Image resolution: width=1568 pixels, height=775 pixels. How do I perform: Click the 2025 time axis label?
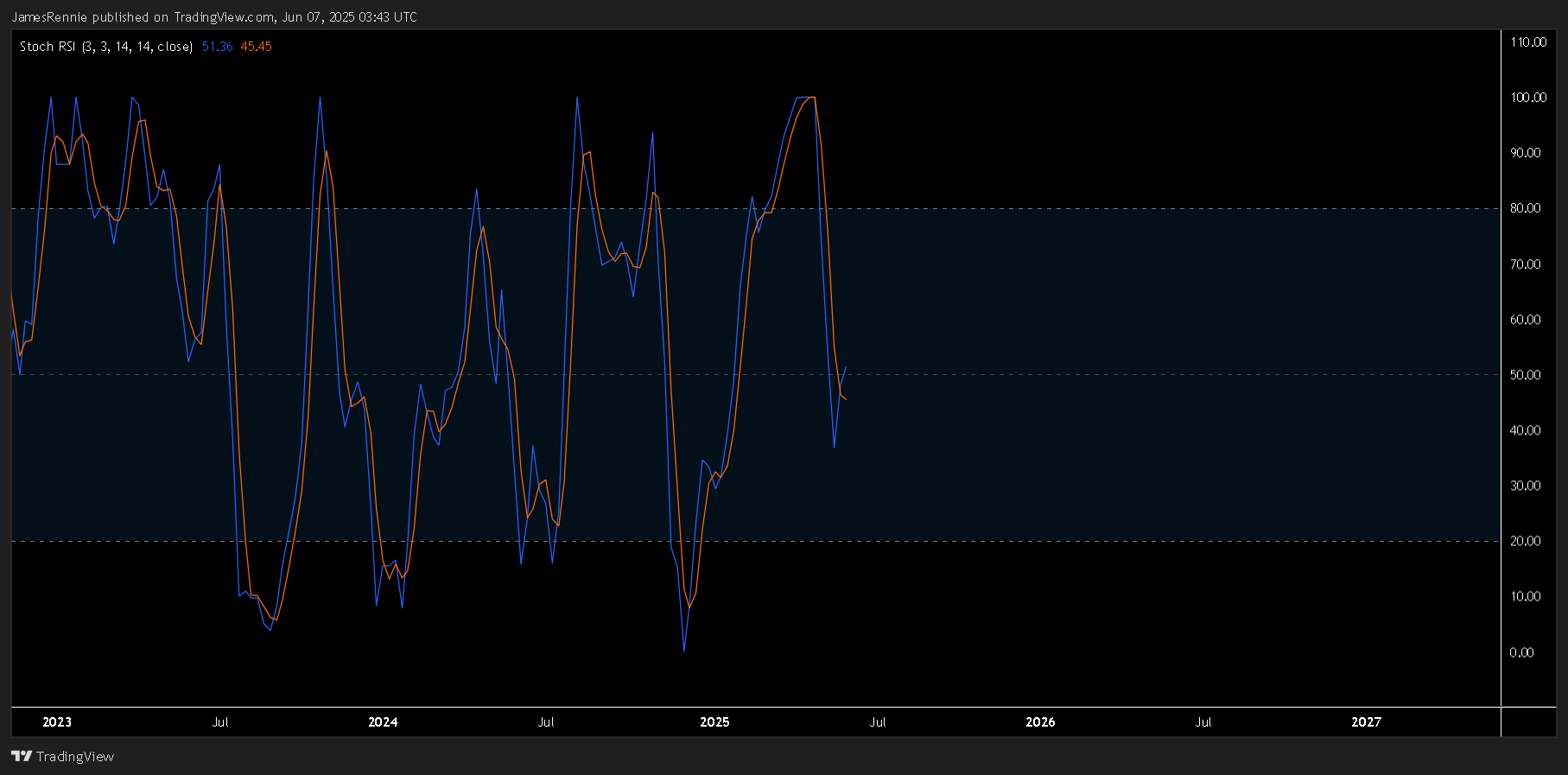point(714,722)
